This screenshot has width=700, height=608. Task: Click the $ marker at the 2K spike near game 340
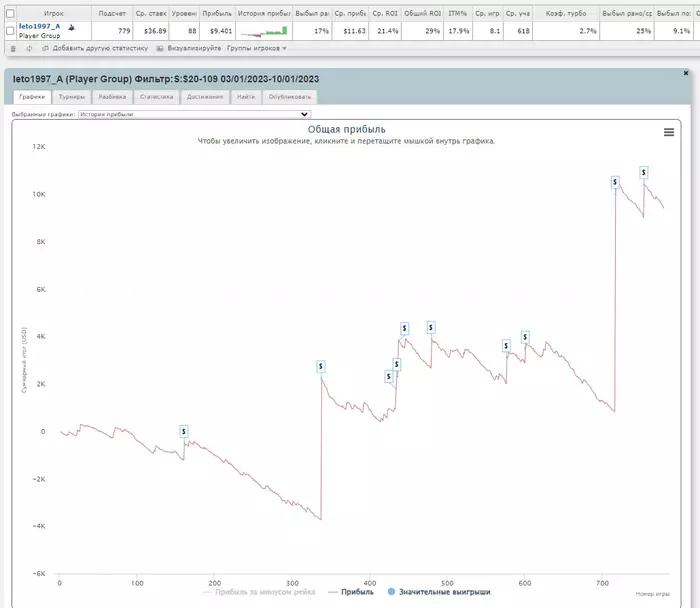pyautogui.click(x=321, y=366)
